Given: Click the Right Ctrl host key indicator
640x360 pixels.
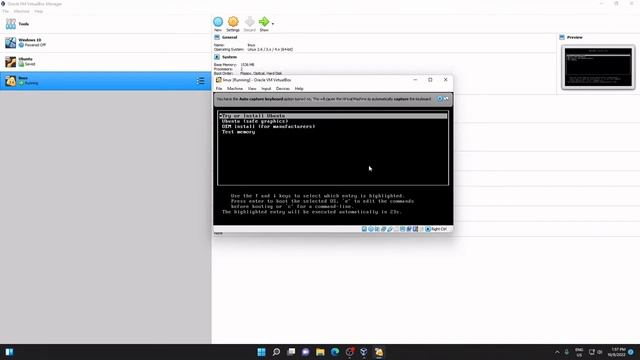Looking at the screenshot, I should [x=436, y=229].
